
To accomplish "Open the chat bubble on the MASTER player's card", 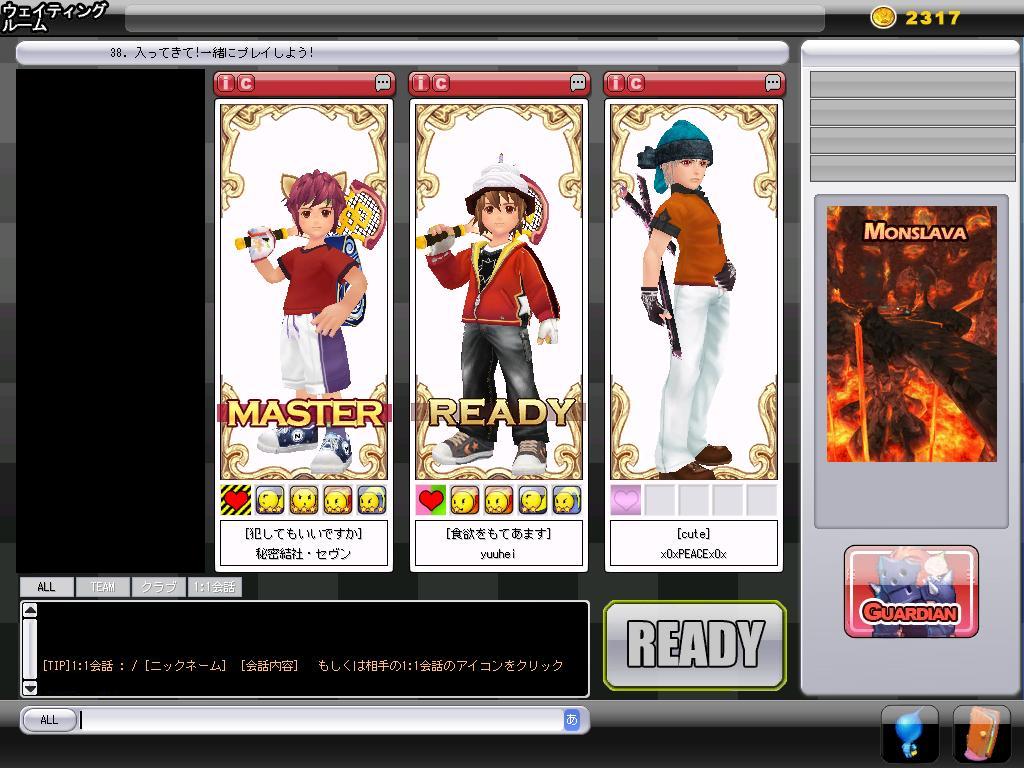I will pyautogui.click(x=383, y=83).
